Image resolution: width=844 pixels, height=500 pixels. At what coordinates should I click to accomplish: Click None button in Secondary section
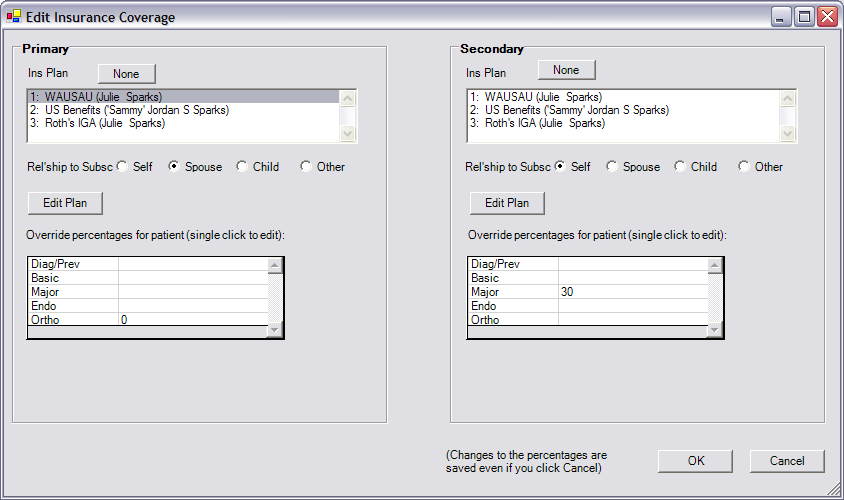(x=566, y=70)
